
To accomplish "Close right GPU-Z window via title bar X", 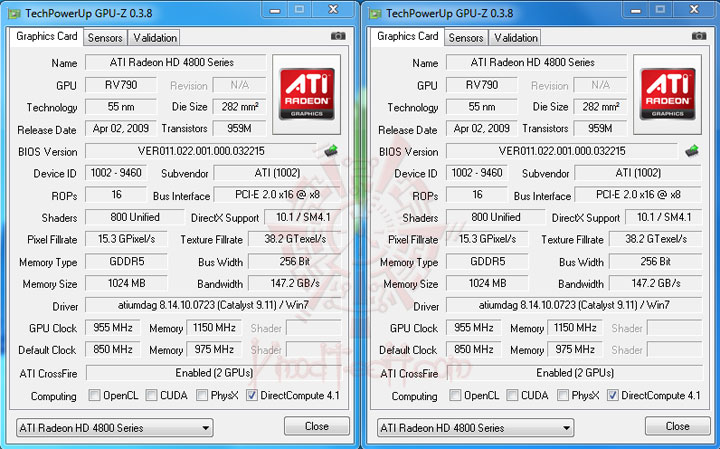I will (x=695, y=10).
